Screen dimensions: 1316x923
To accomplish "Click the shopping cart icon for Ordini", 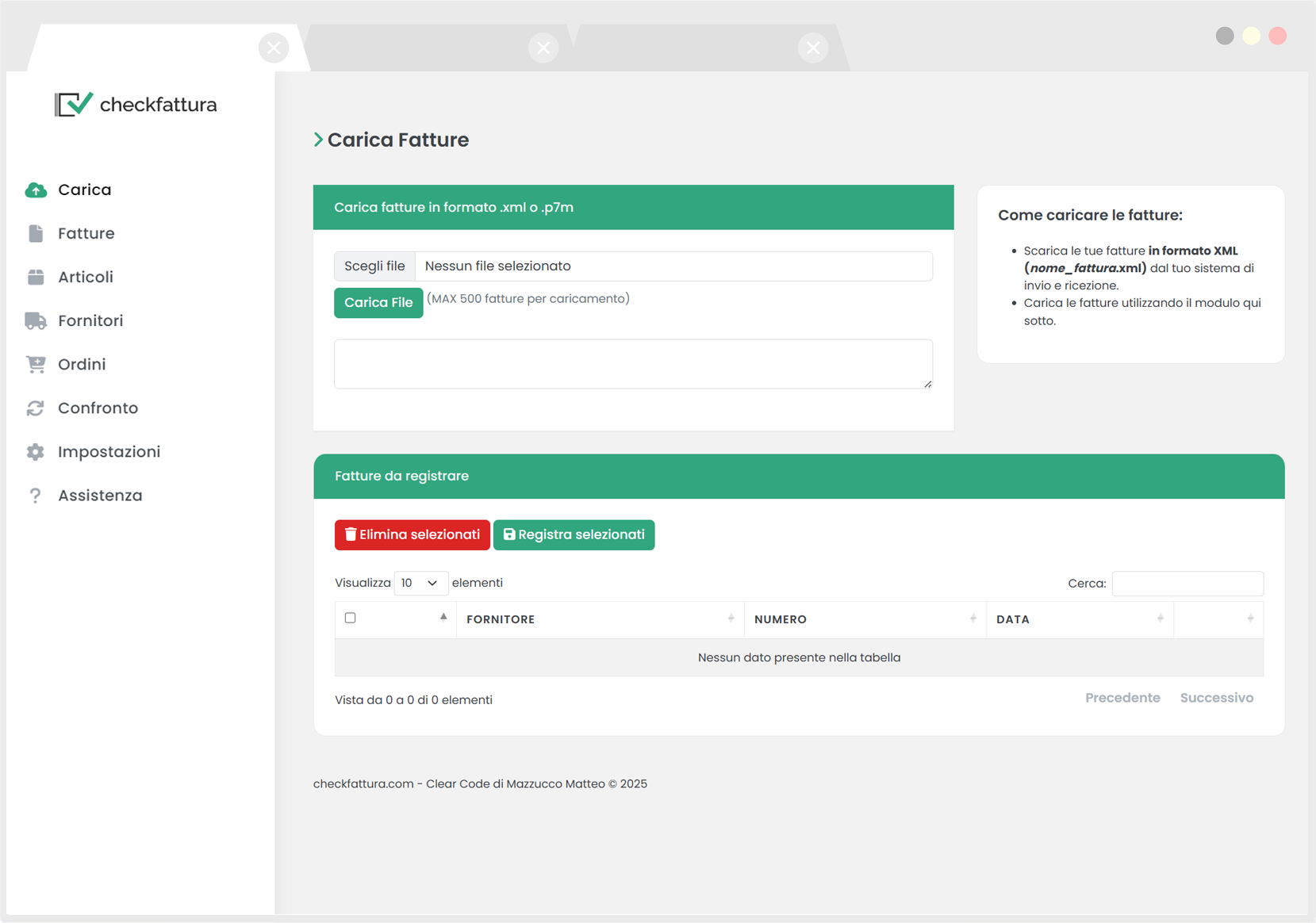I will tap(36, 364).
